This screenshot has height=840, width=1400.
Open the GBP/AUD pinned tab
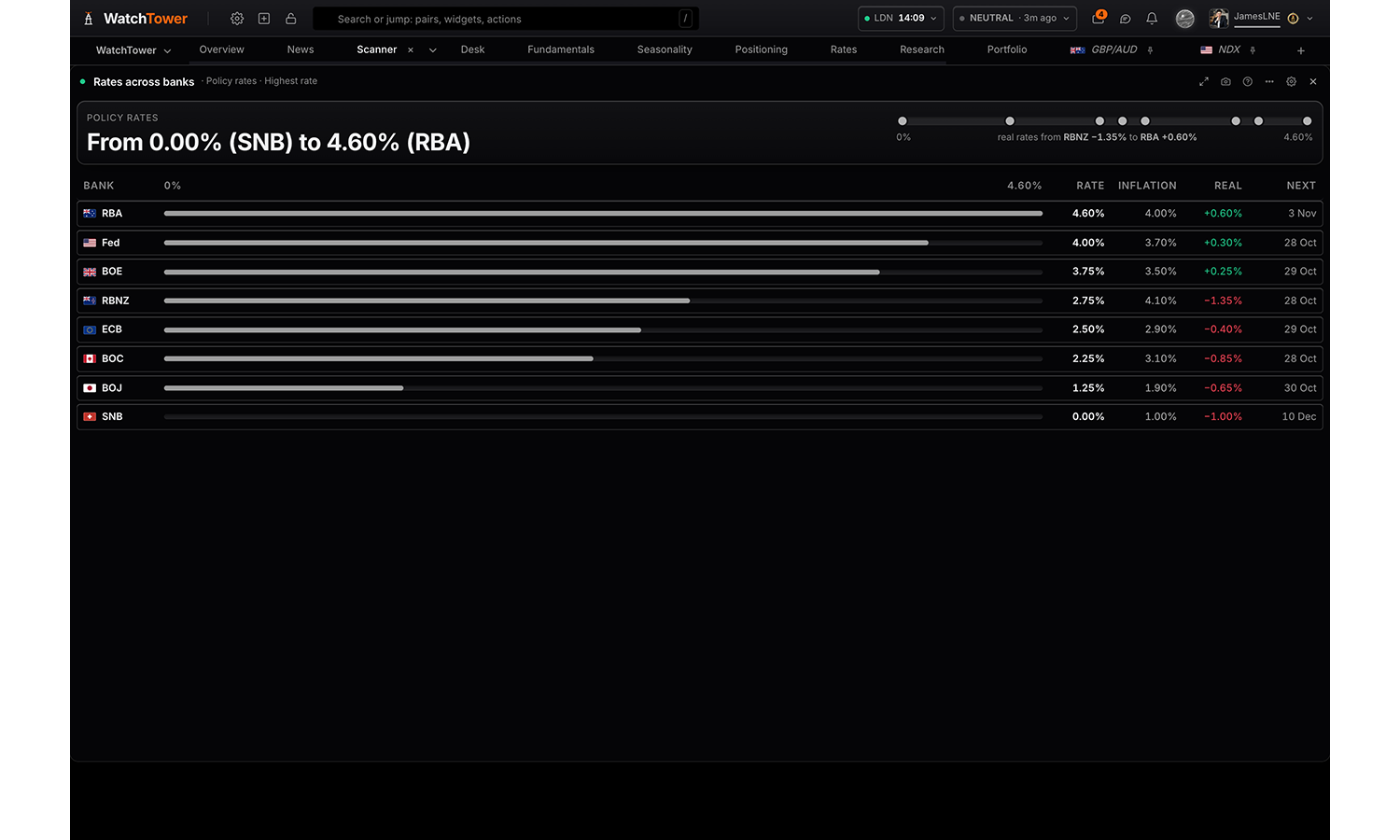[x=1104, y=49]
